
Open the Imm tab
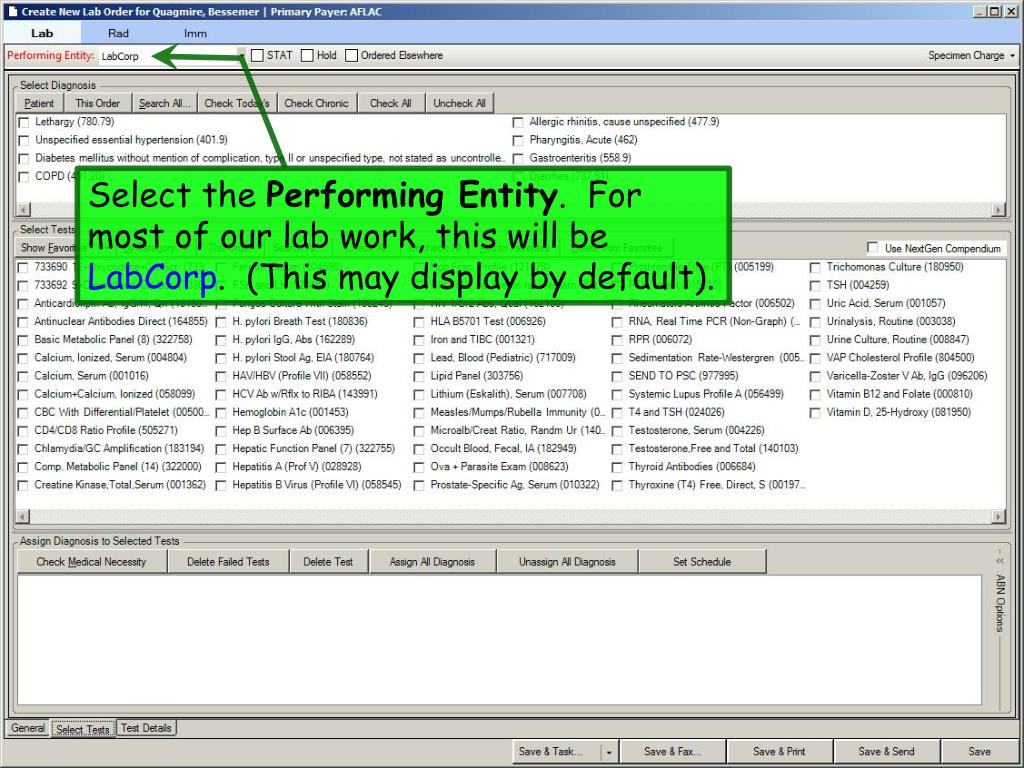pyautogui.click(x=195, y=33)
